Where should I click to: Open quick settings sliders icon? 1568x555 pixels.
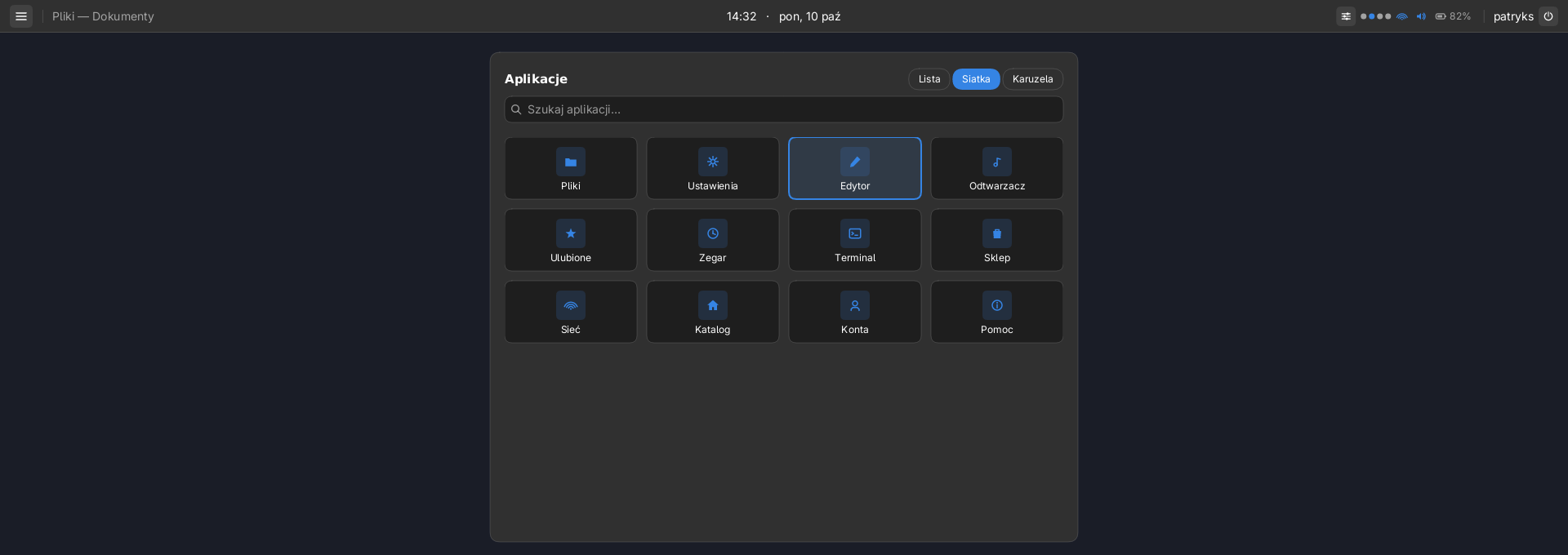[1346, 16]
